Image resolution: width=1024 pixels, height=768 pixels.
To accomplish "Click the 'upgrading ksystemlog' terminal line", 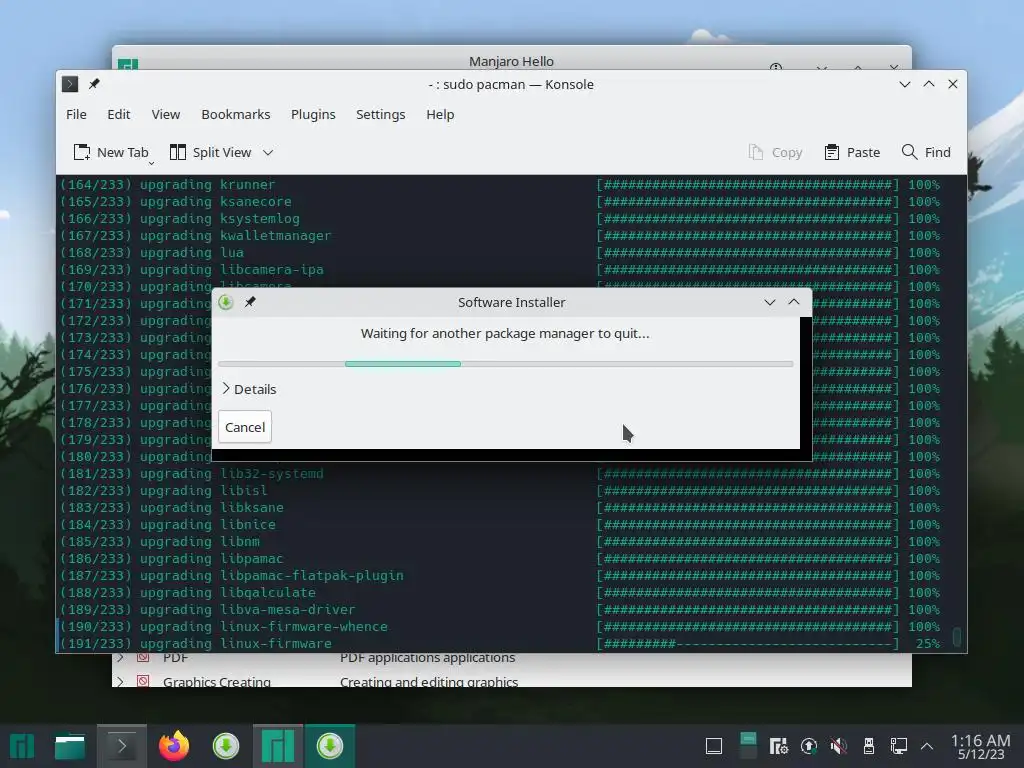I will (500, 219).
